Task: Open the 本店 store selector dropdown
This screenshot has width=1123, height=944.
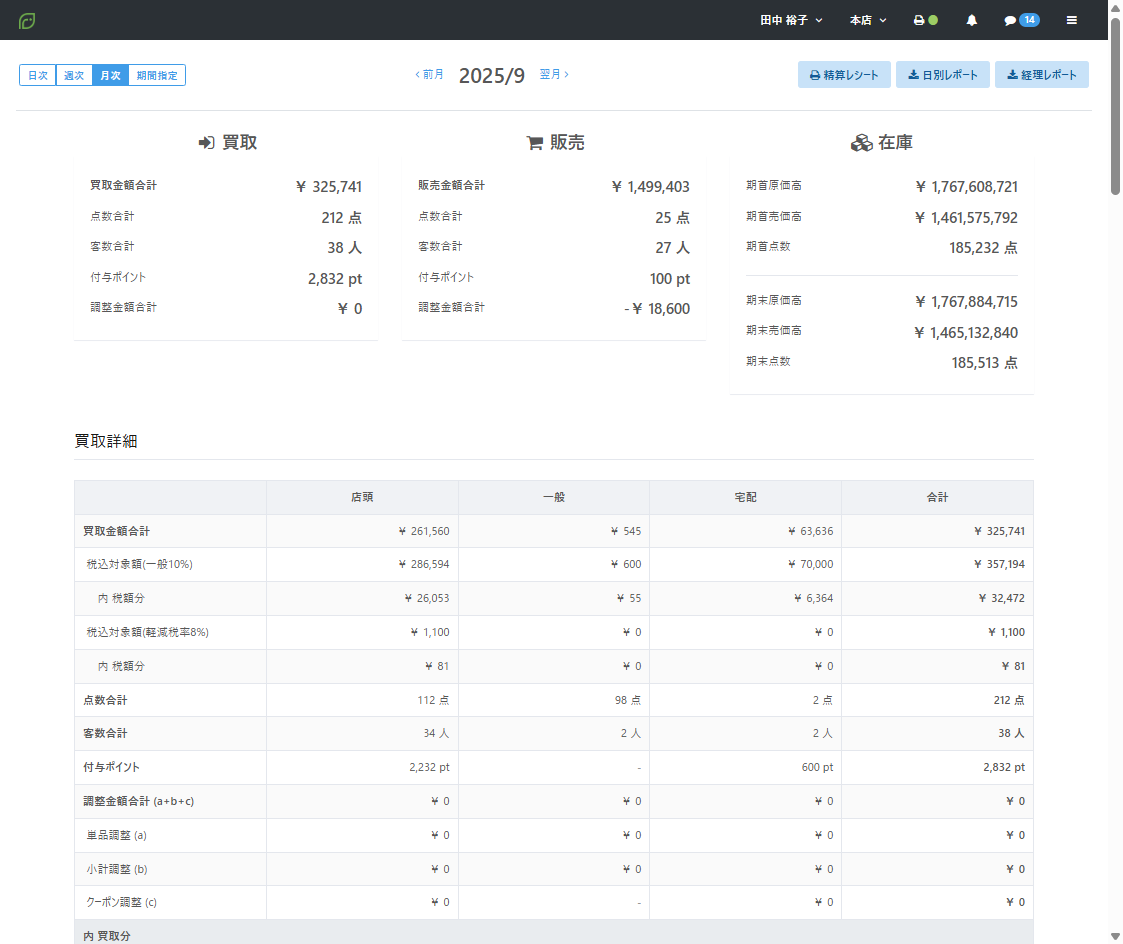Action: [x=868, y=20]
